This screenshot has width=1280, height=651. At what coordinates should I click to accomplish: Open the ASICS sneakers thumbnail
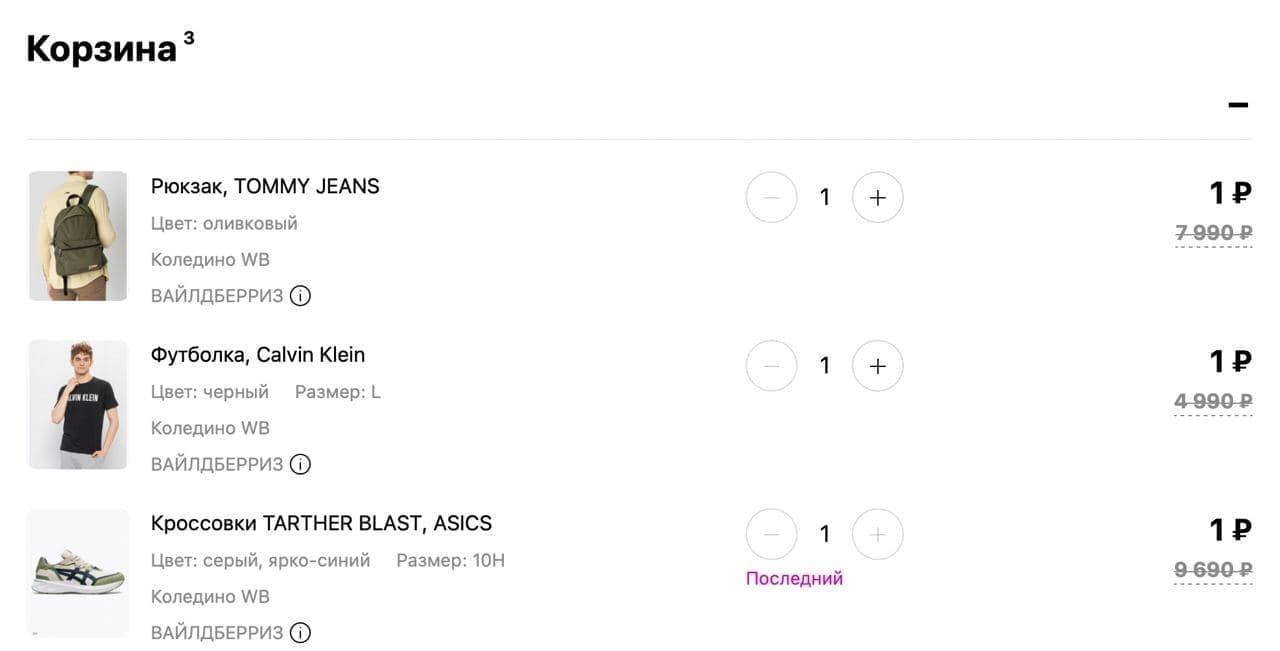pyautogui.click(x=78, y=573)
